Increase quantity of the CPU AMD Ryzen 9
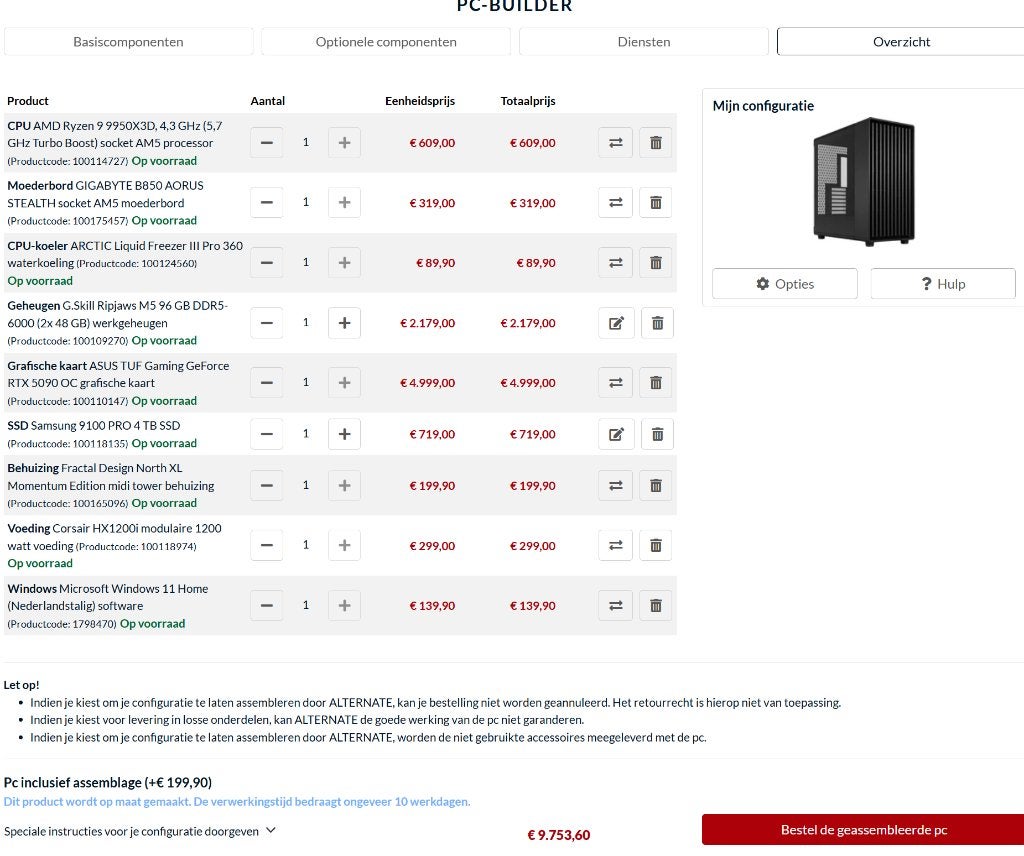The height and width of the screenshot is (856, 1024). click(x=344, y=142)
